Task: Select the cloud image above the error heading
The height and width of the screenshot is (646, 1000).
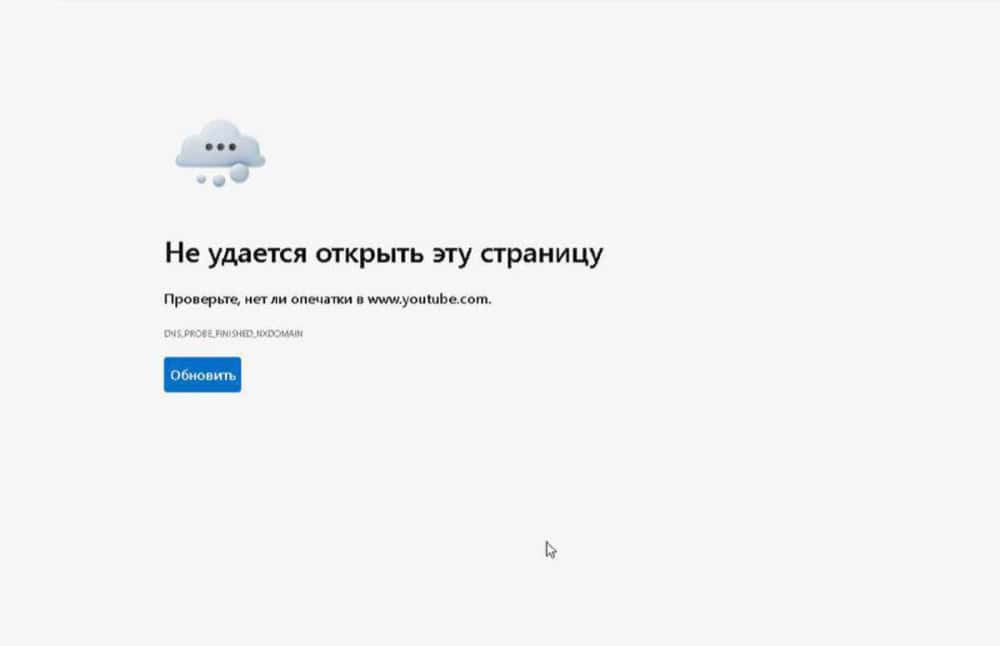Action: (x=218, y=150)
